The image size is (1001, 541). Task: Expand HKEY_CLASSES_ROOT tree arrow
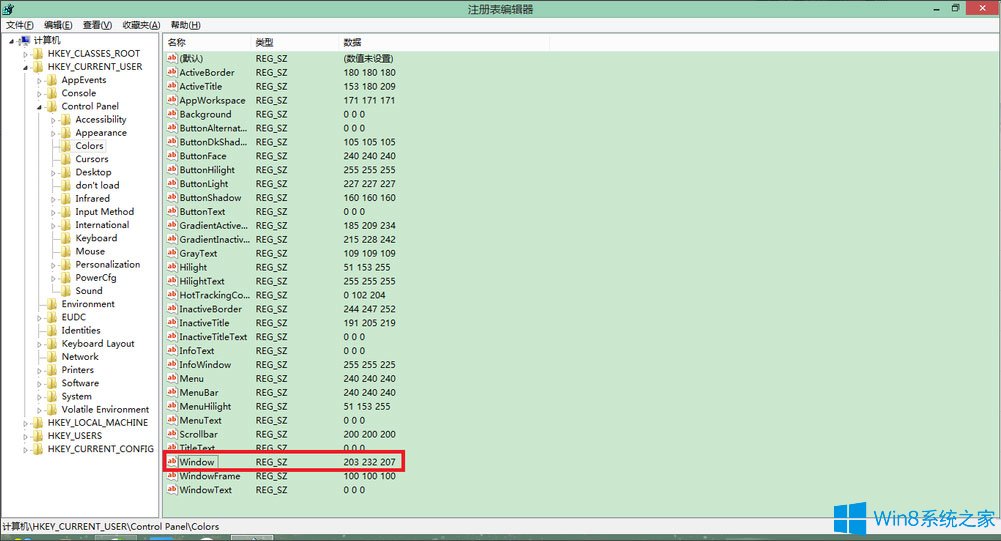coord(26,54)
